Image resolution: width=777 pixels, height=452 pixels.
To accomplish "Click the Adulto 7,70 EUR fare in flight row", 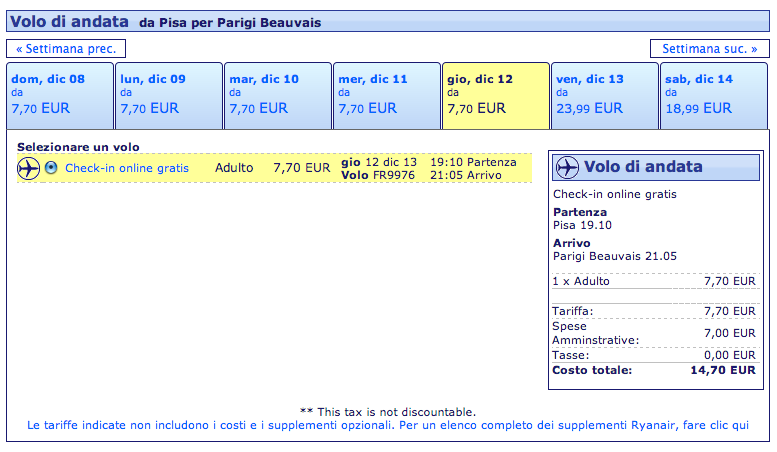I will click(272, 168).
